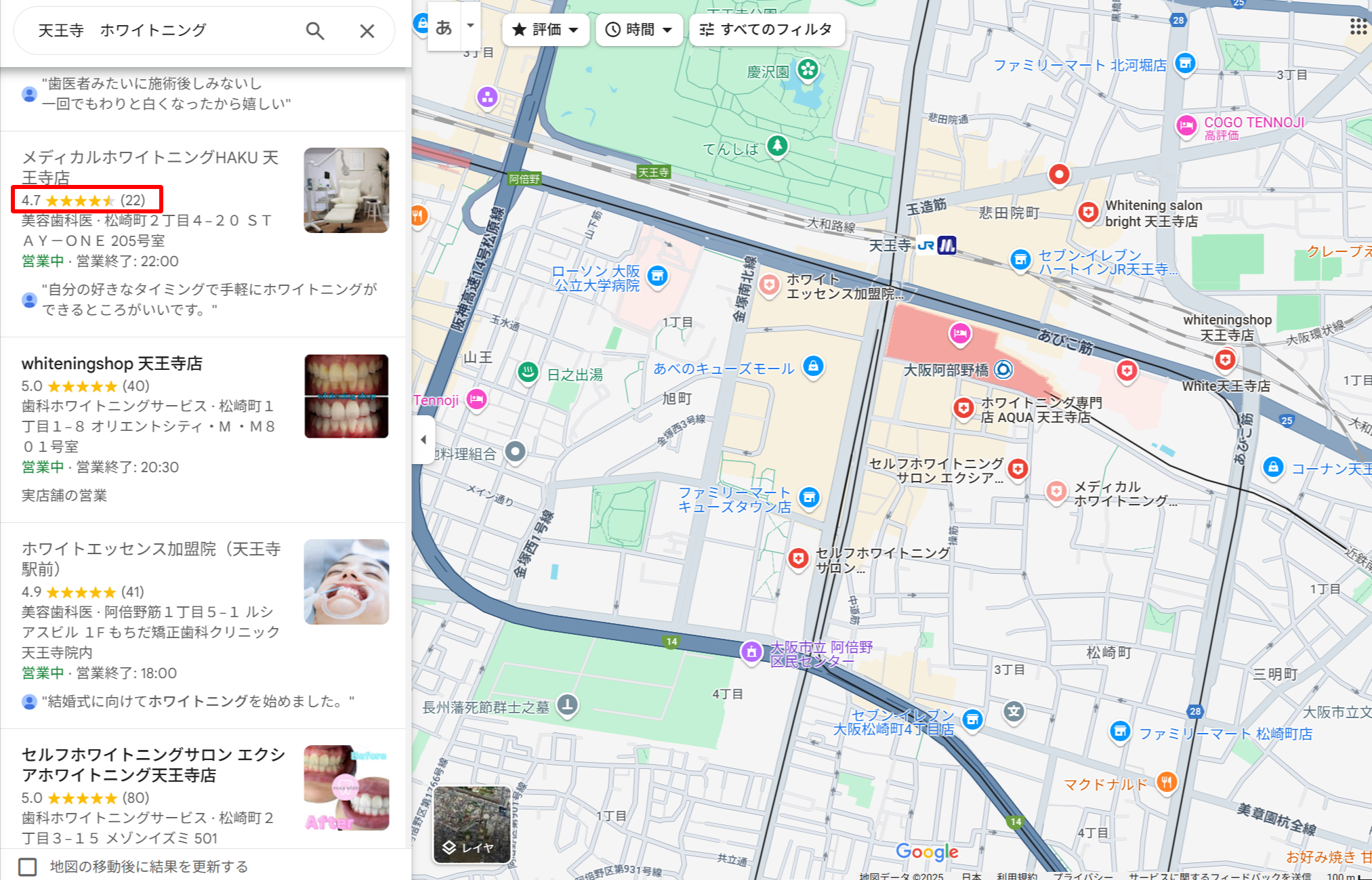Click コーナン天王寺 shopping icon

tap(1273, 467)
